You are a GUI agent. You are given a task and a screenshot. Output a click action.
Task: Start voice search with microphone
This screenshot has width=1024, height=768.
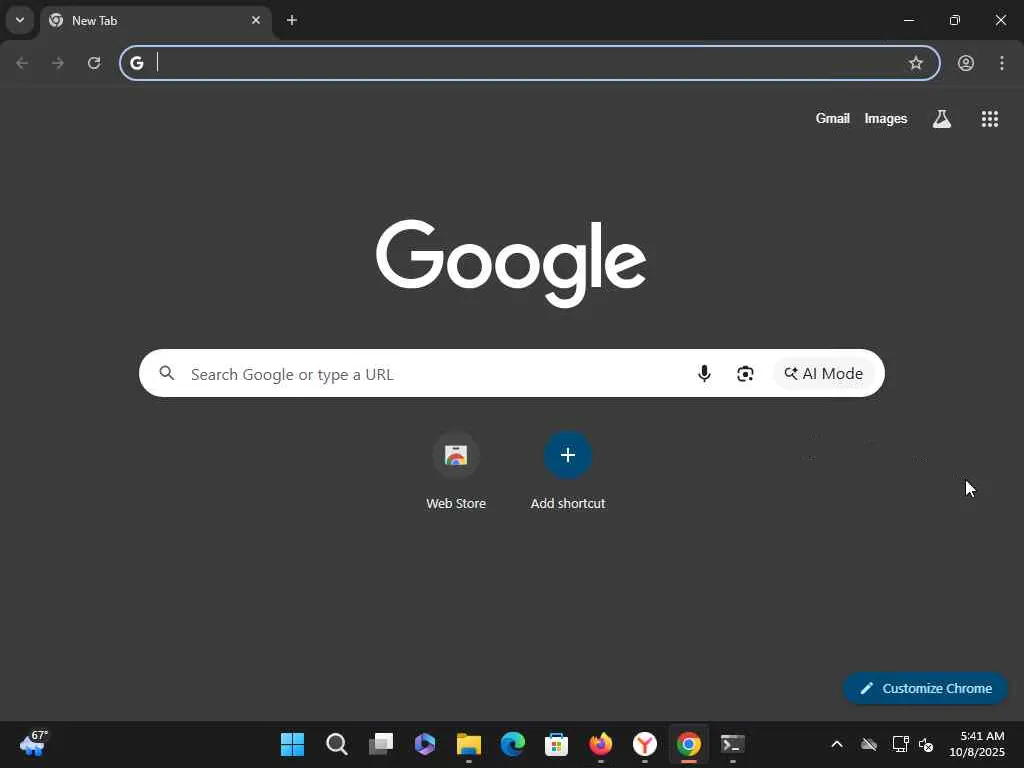tap(704, 373)
